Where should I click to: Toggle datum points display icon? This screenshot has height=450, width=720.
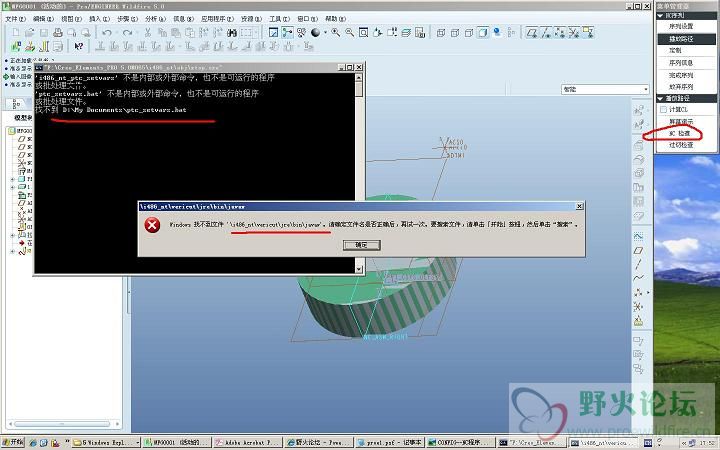[560, 33]
